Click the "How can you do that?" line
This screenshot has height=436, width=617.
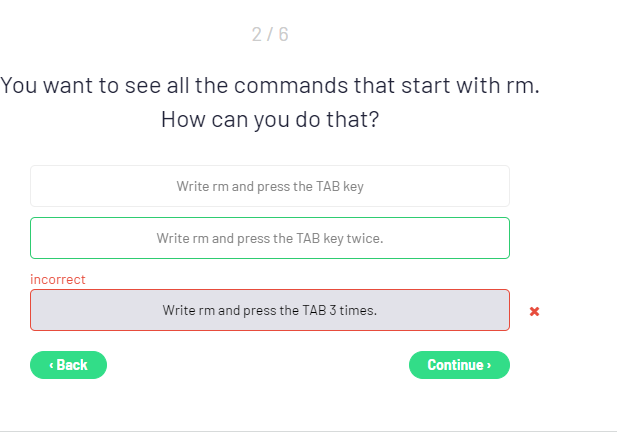pyautogui.click(x=270, y=119)
